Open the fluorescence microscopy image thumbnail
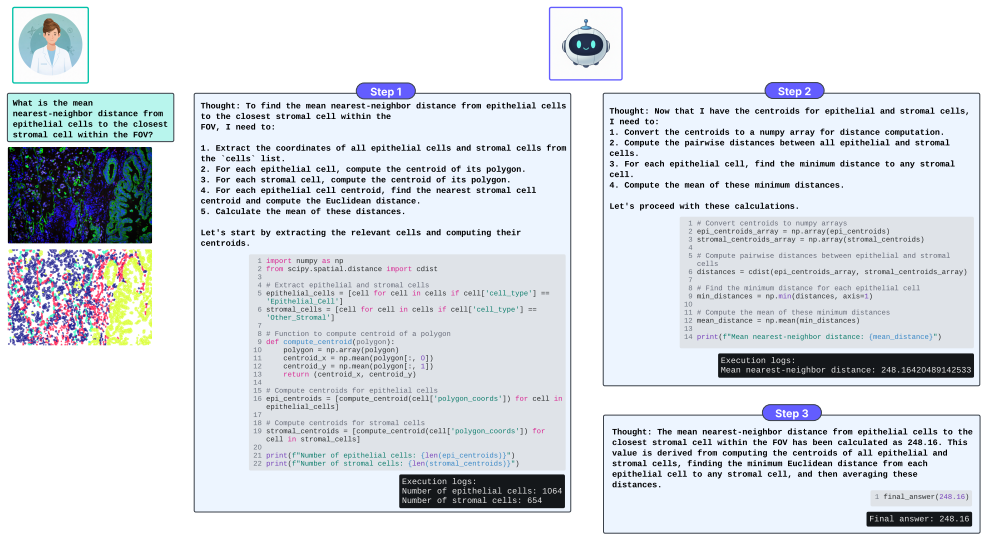 [80, 195]
